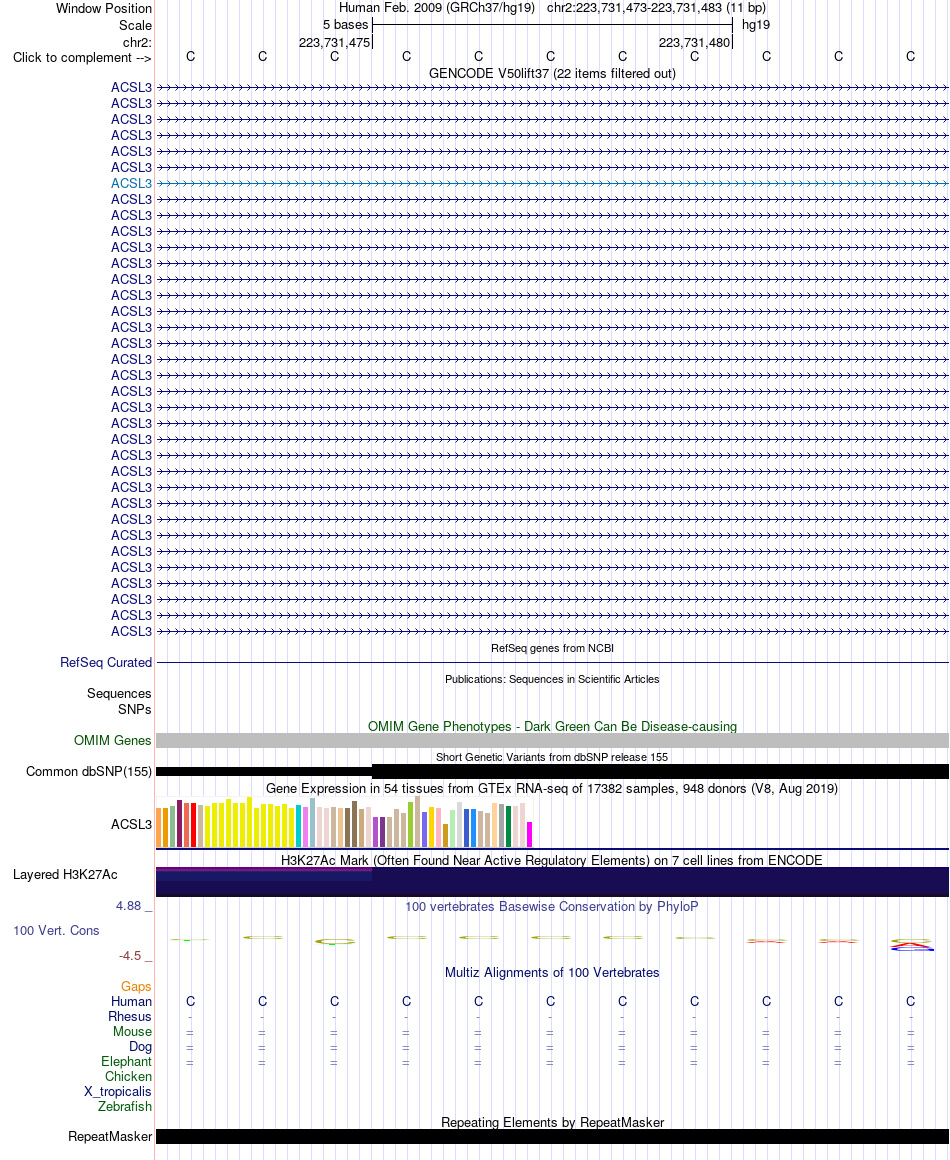
Task: Click the Chicken alignment row label
Action: click(x=128, y=1076)
